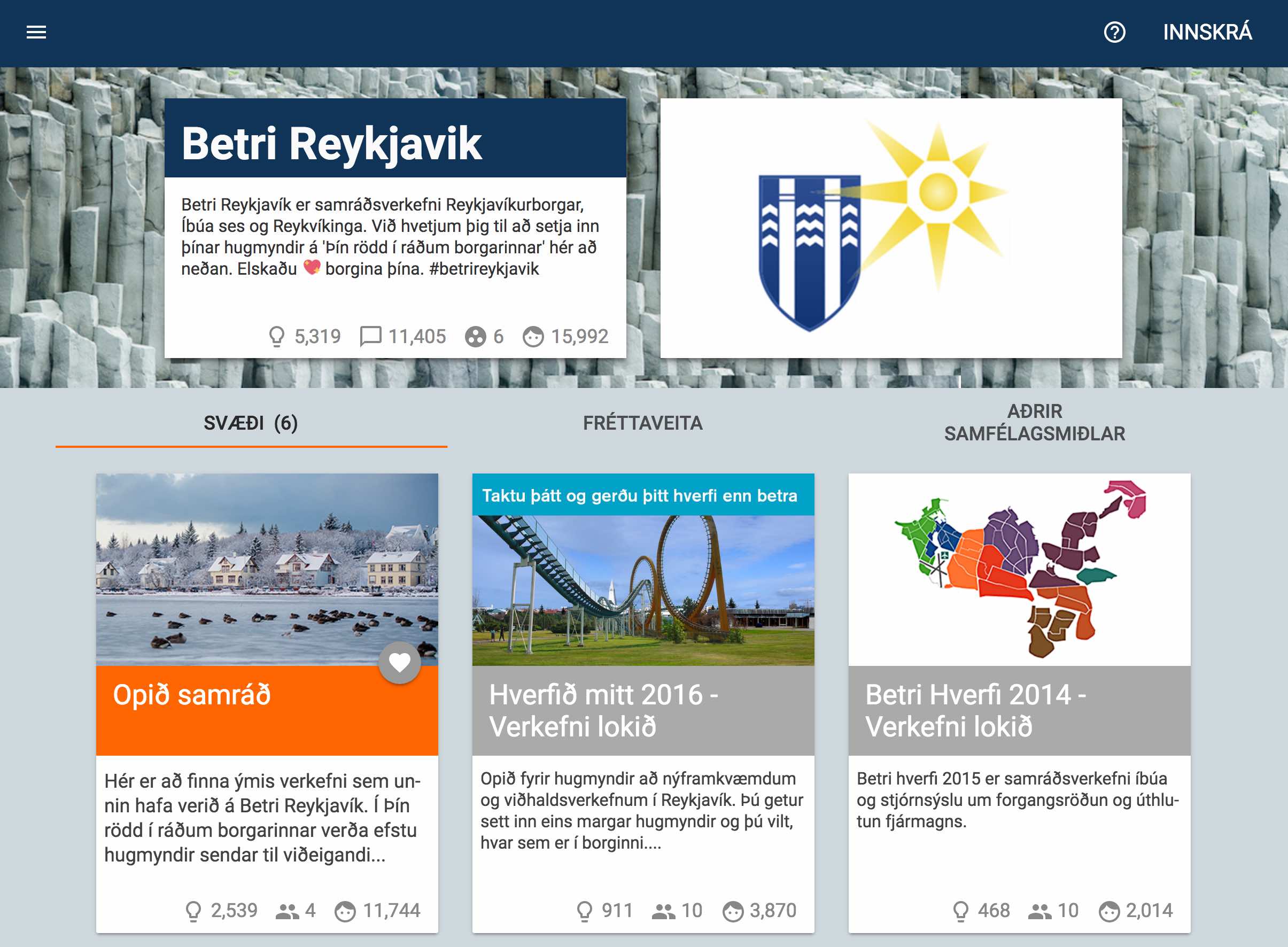Tap the heart favorite button on Opið samráð

tap(400, 662)
